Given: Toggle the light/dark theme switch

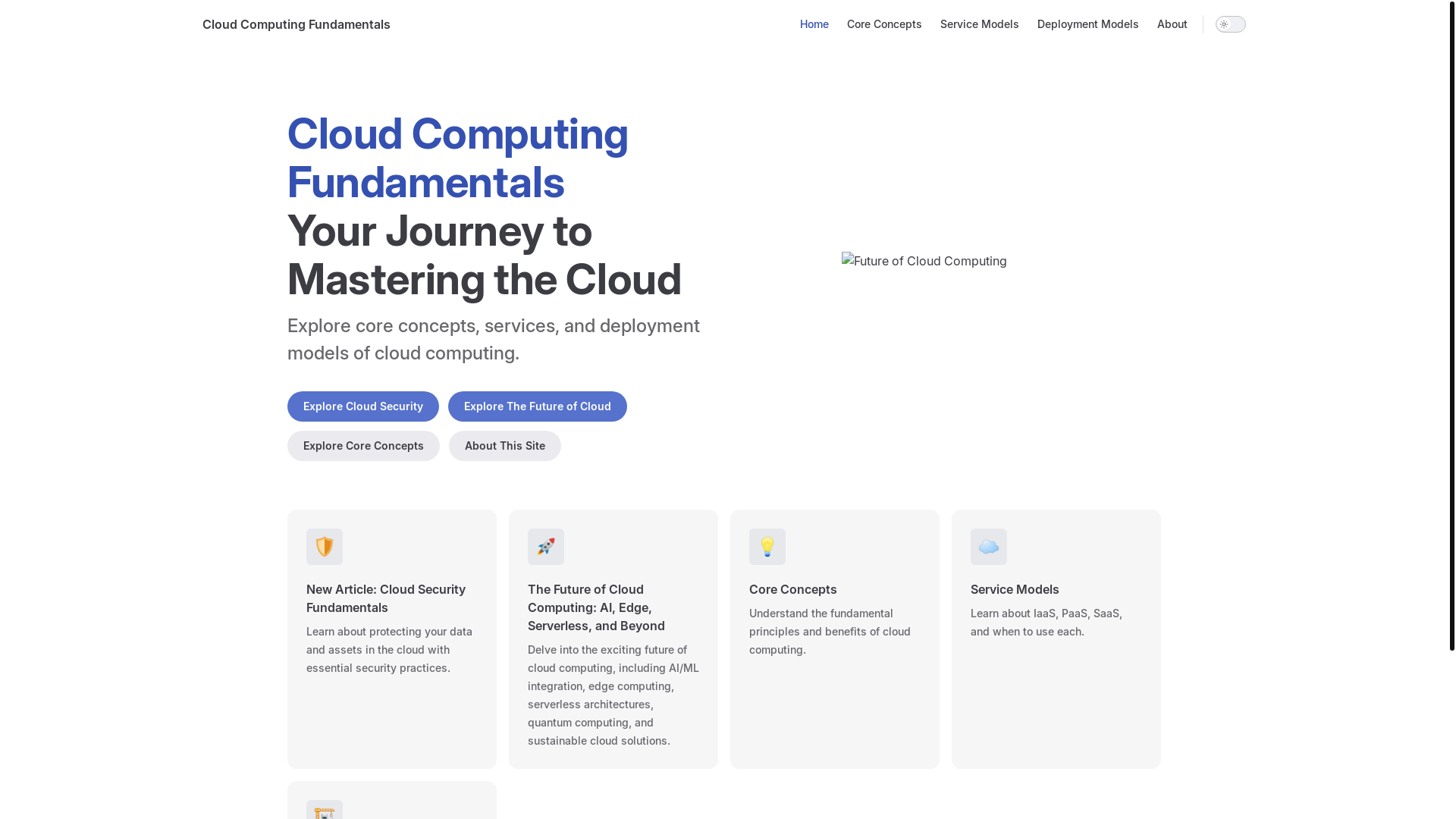Looking at the screenshot, I should 1231,24.
